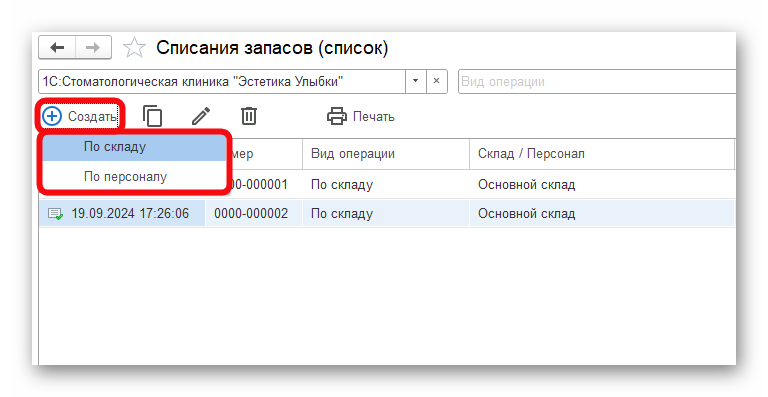The width and height of the screenshot is (768, 397).
Task: Clear the organization field with X
Action: pyautogui.click(x=436, y=81)
